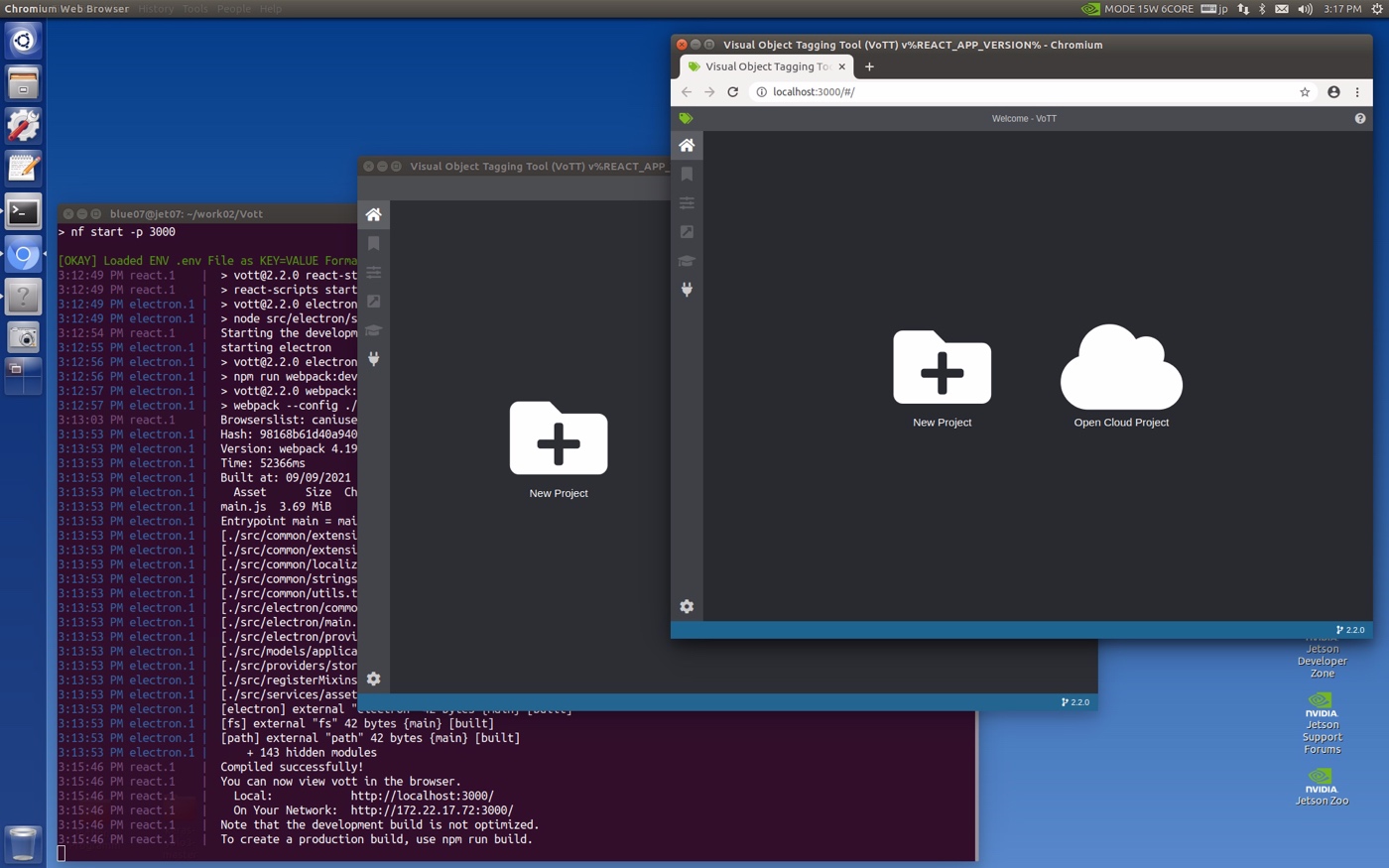Open volume sound indicator
Image resolution: width=1389 pixels, height=868 pixels.
click(1305, 8)
